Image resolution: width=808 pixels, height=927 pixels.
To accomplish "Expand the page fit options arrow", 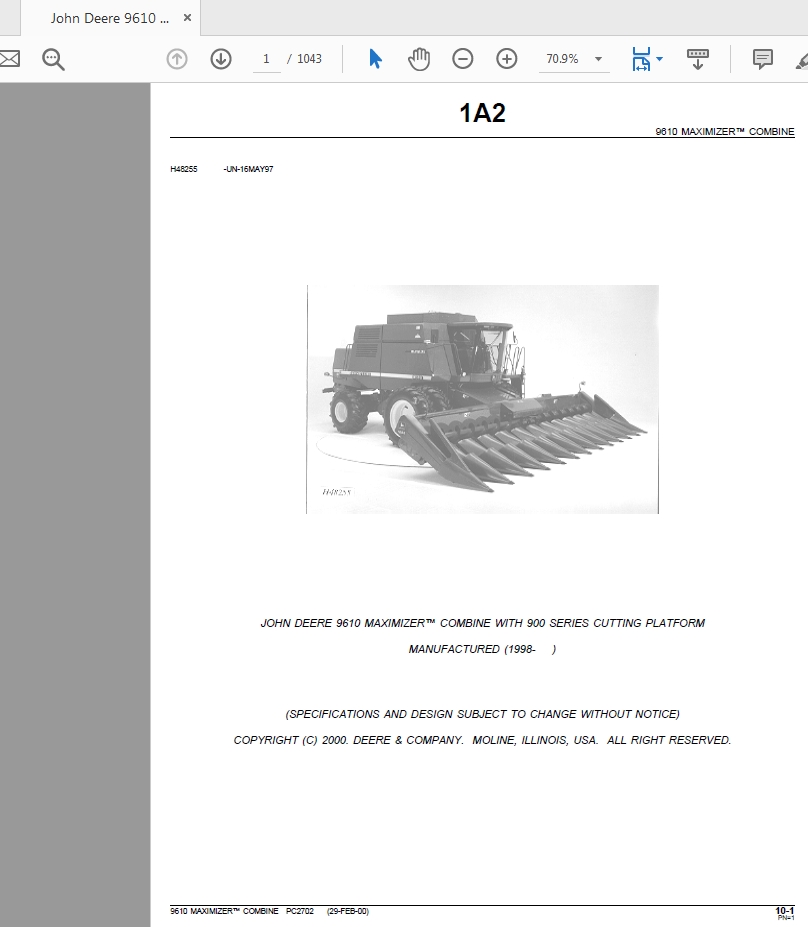I will tap(660, 59).
